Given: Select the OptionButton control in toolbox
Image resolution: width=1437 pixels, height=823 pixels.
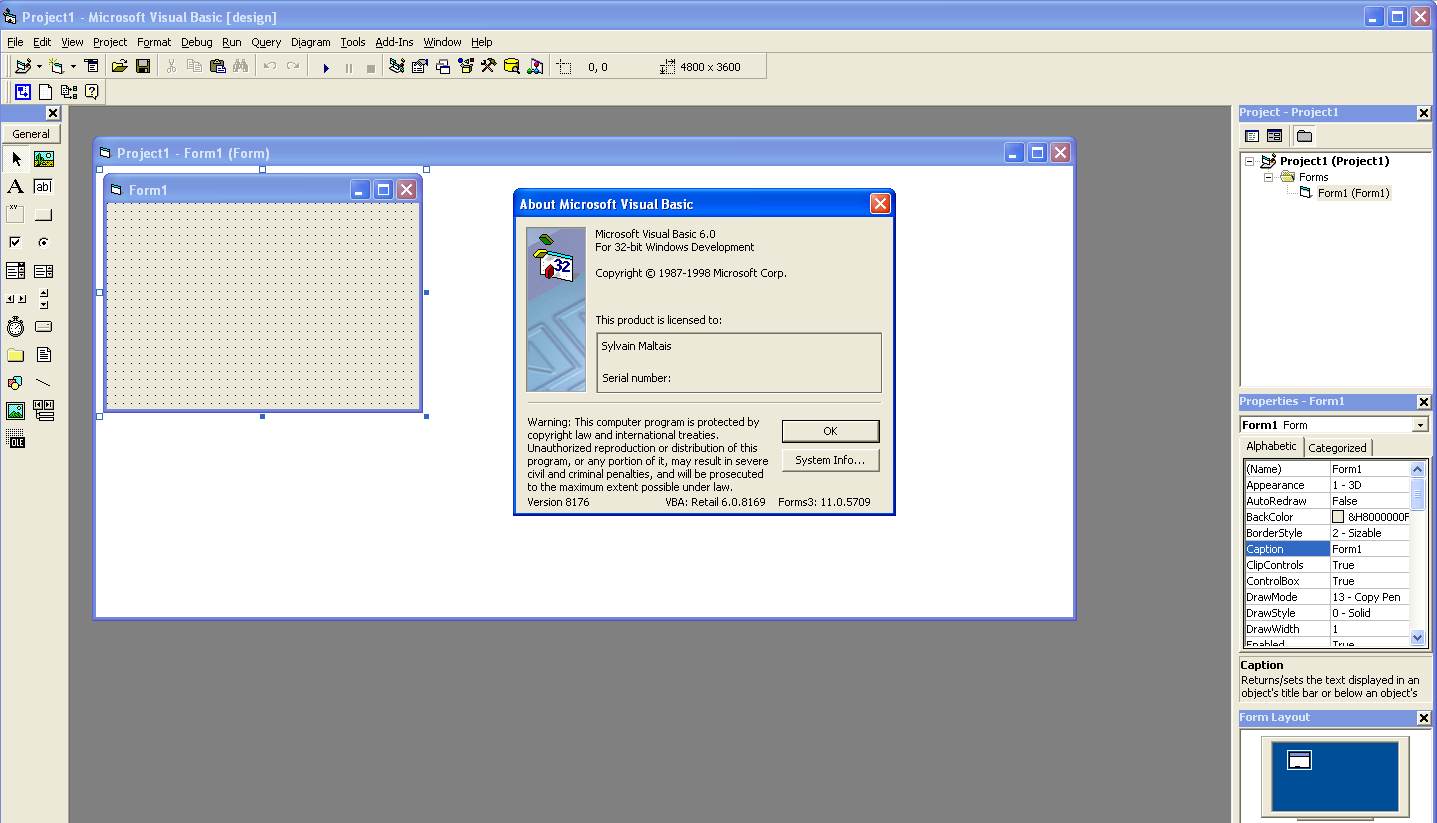Looking at the screenshot, I should [44, 243].
